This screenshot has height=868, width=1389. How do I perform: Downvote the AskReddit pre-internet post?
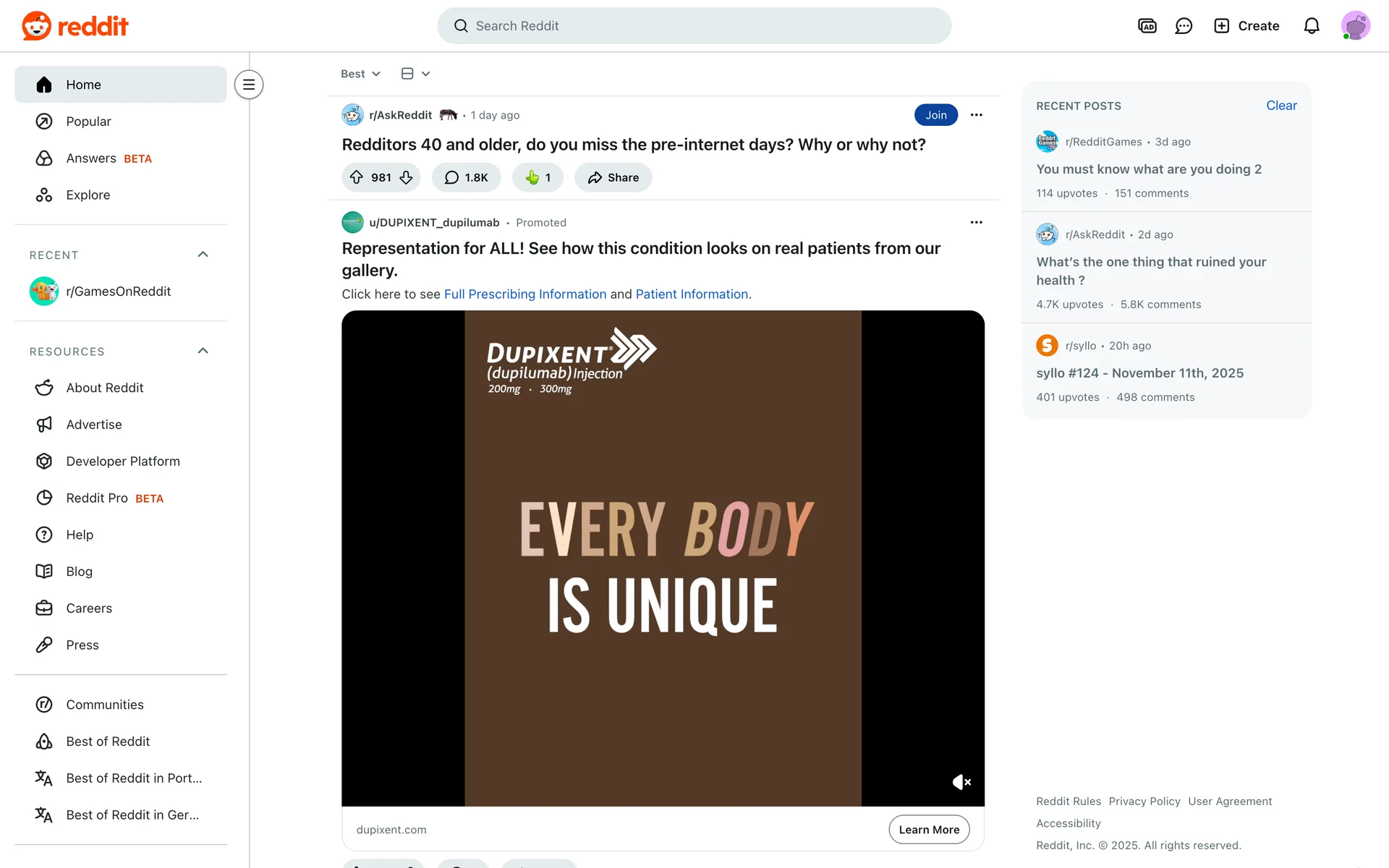coord(407,177)
